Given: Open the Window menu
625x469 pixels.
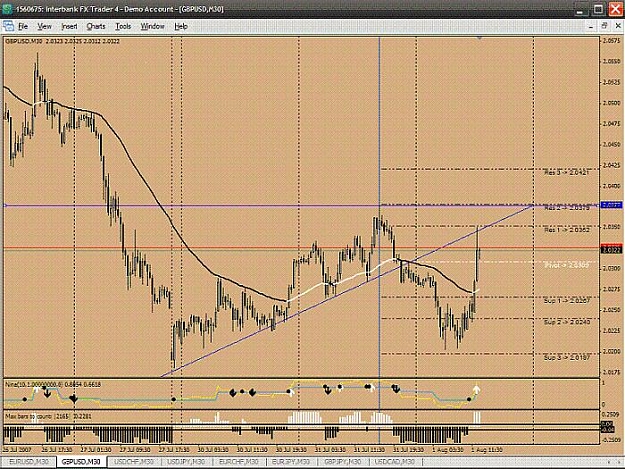Looking at the screenshot, I should pyautogui.click(x=152, y=26).
